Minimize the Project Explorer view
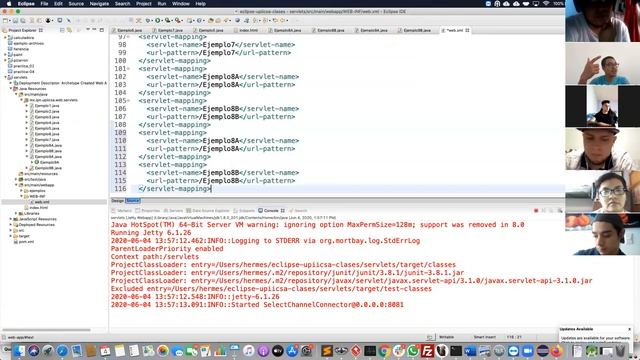640x360 pixels. coord(94,30)
